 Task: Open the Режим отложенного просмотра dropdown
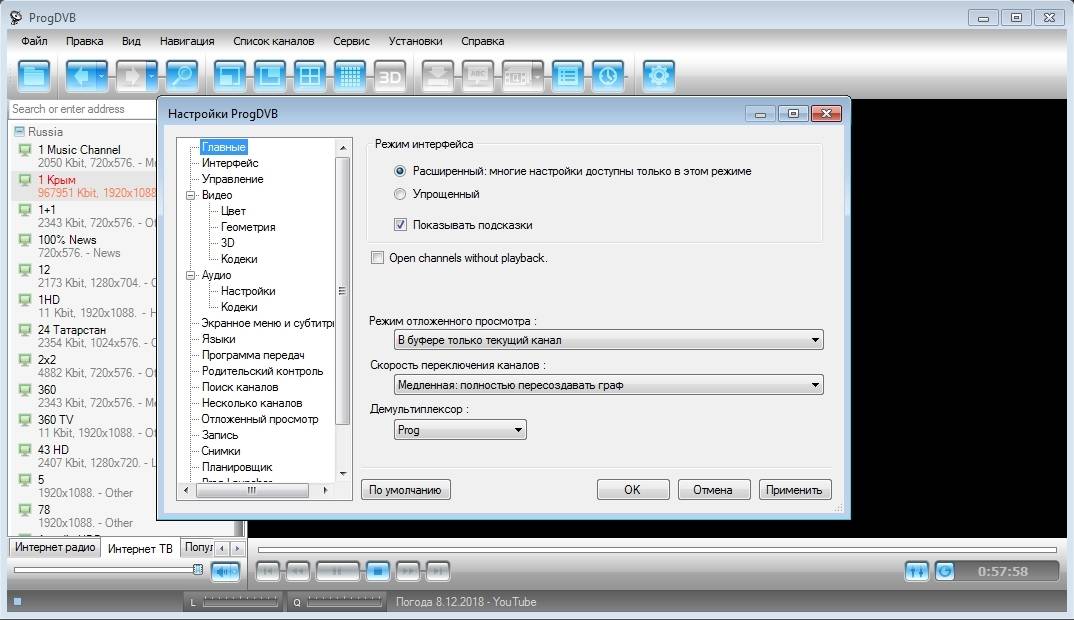coord(608,340)
